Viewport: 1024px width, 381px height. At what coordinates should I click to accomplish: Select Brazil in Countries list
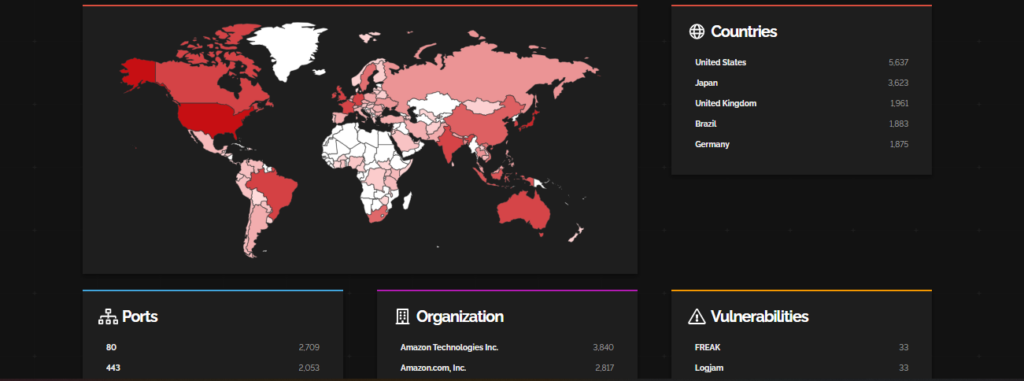(x=706, y=124)
